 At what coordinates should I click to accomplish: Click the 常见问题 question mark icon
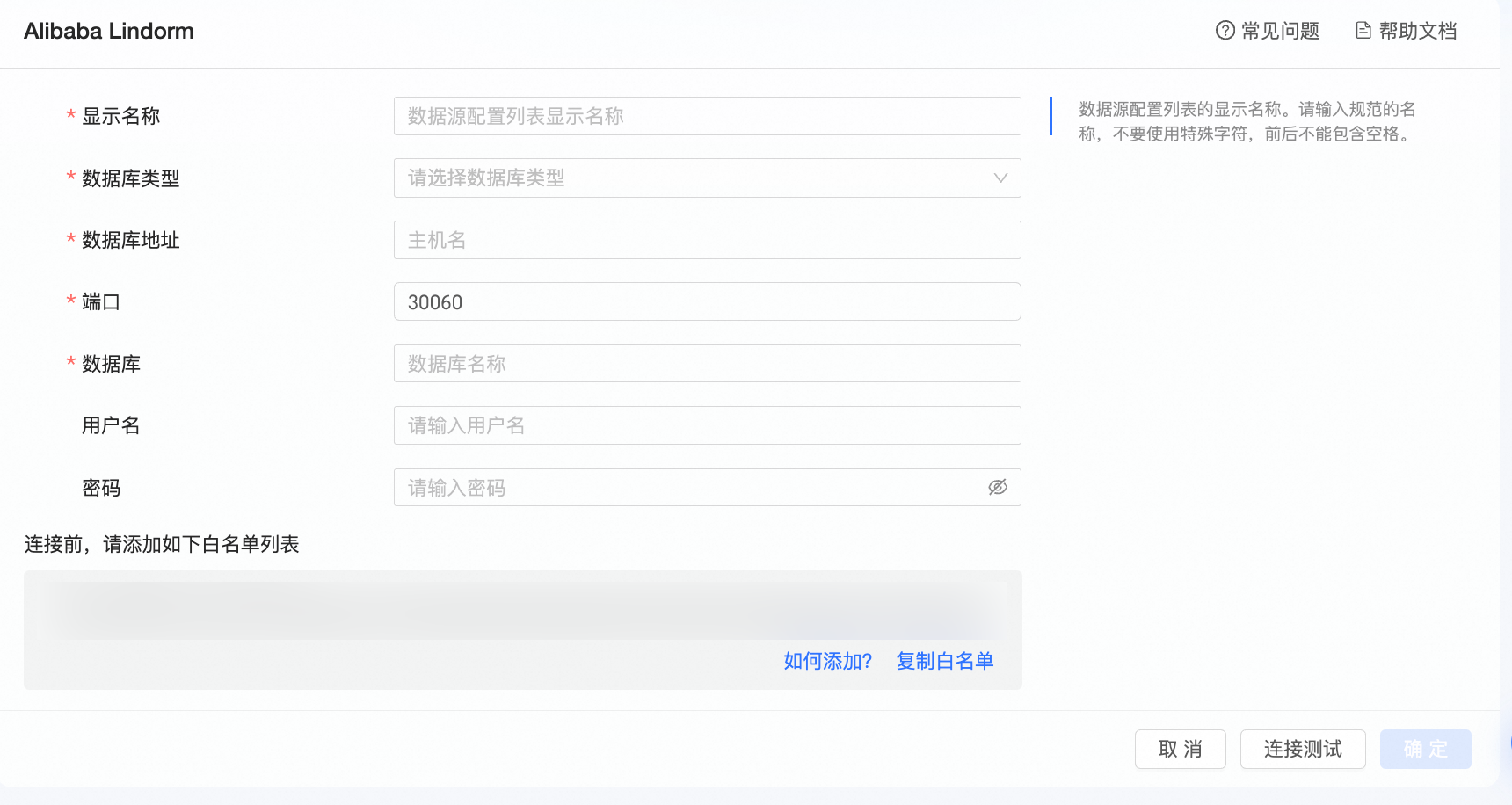click(1225, 31)
